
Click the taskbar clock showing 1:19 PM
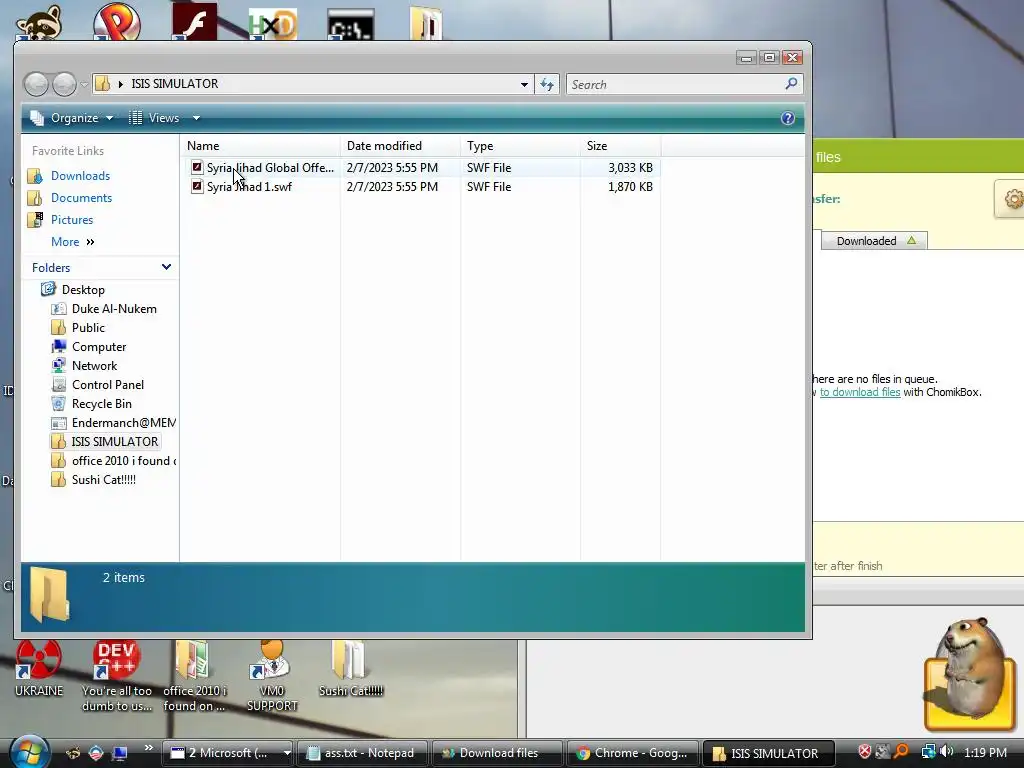tap(985, 753)
